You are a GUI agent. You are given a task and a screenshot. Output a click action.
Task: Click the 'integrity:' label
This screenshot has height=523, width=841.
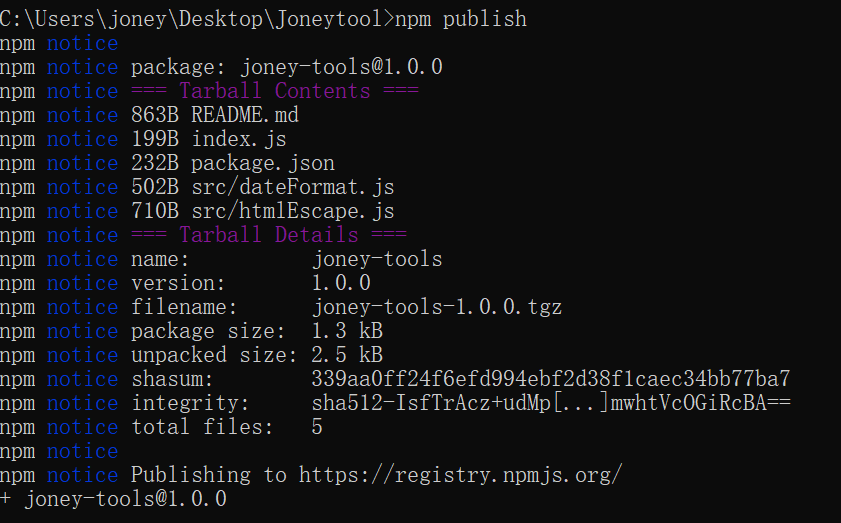pos(190,403)
